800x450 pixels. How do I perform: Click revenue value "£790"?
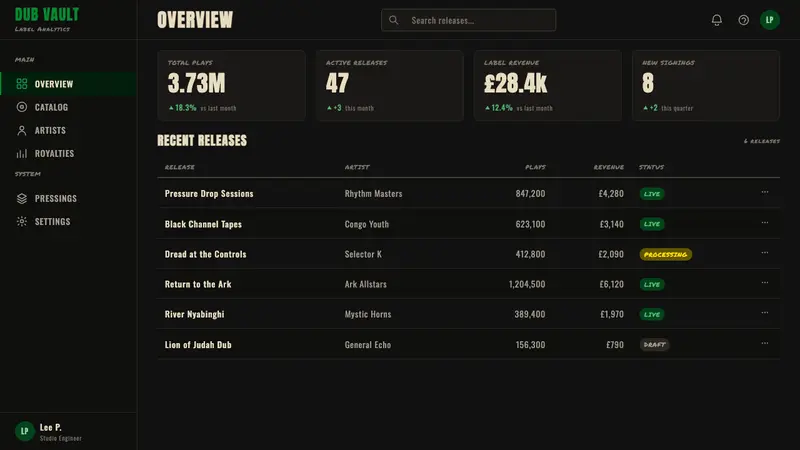pyautogui.click(x=615, y=345)
